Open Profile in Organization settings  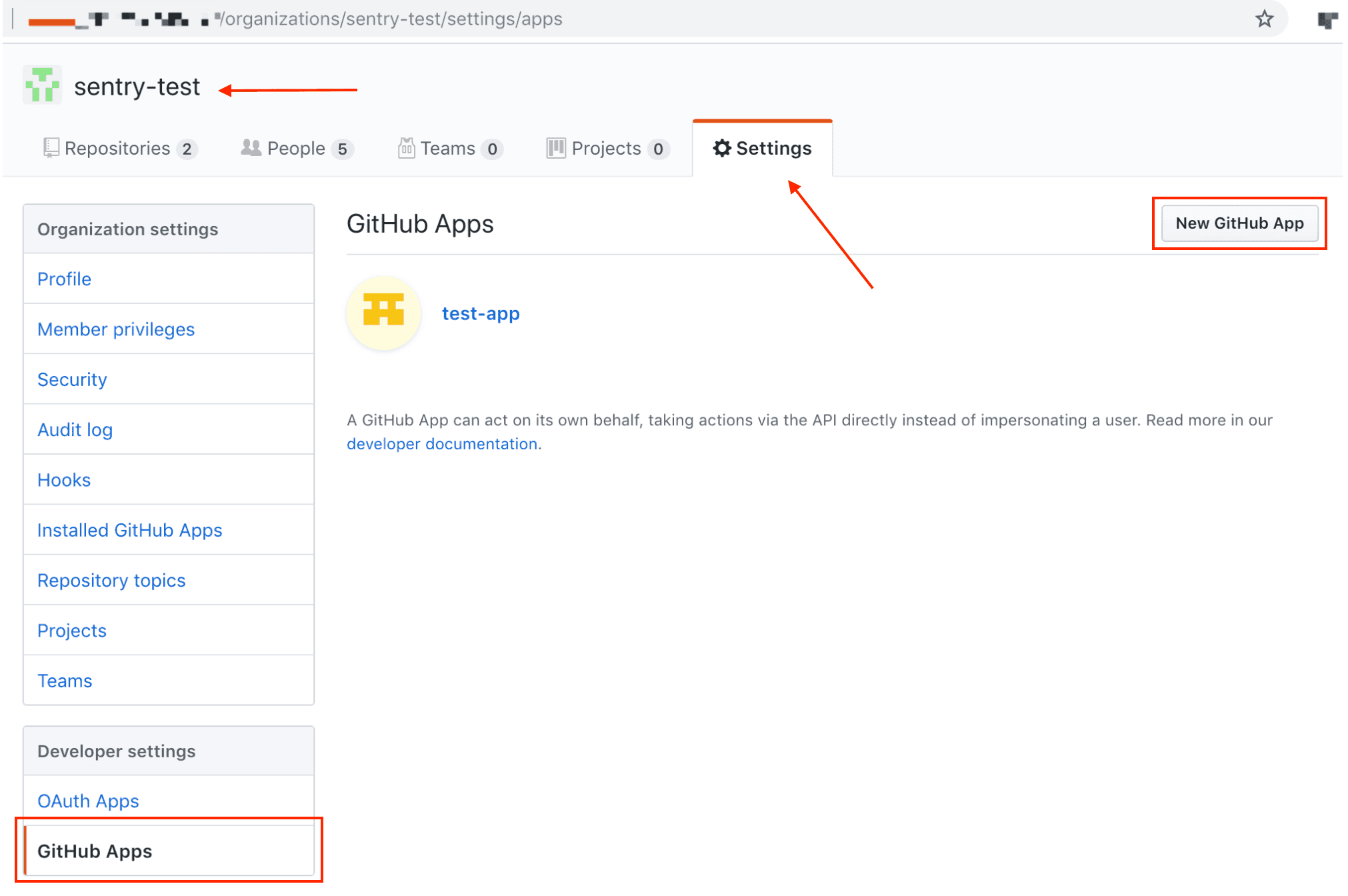64,279
